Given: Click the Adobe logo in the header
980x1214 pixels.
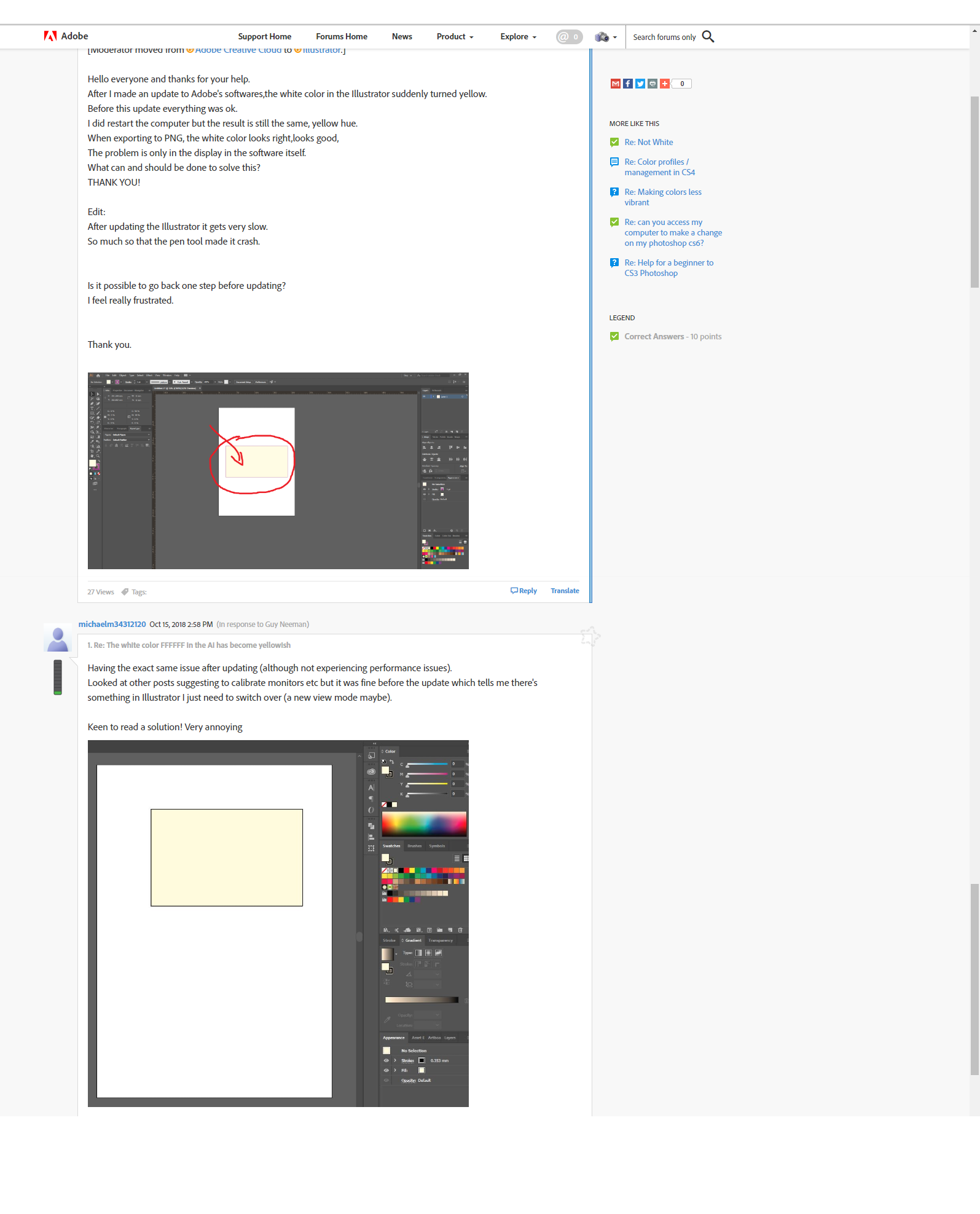Looking at the screenshot, I should (x=66, y=36).
